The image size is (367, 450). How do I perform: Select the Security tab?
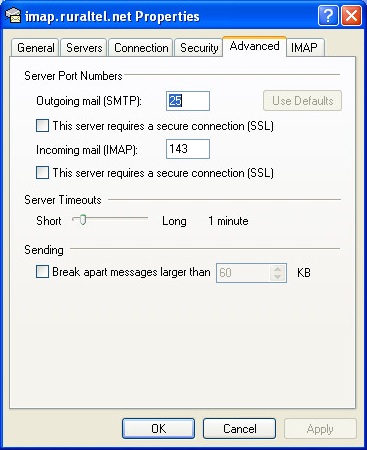pyautogui.click(x=199, y=48)
